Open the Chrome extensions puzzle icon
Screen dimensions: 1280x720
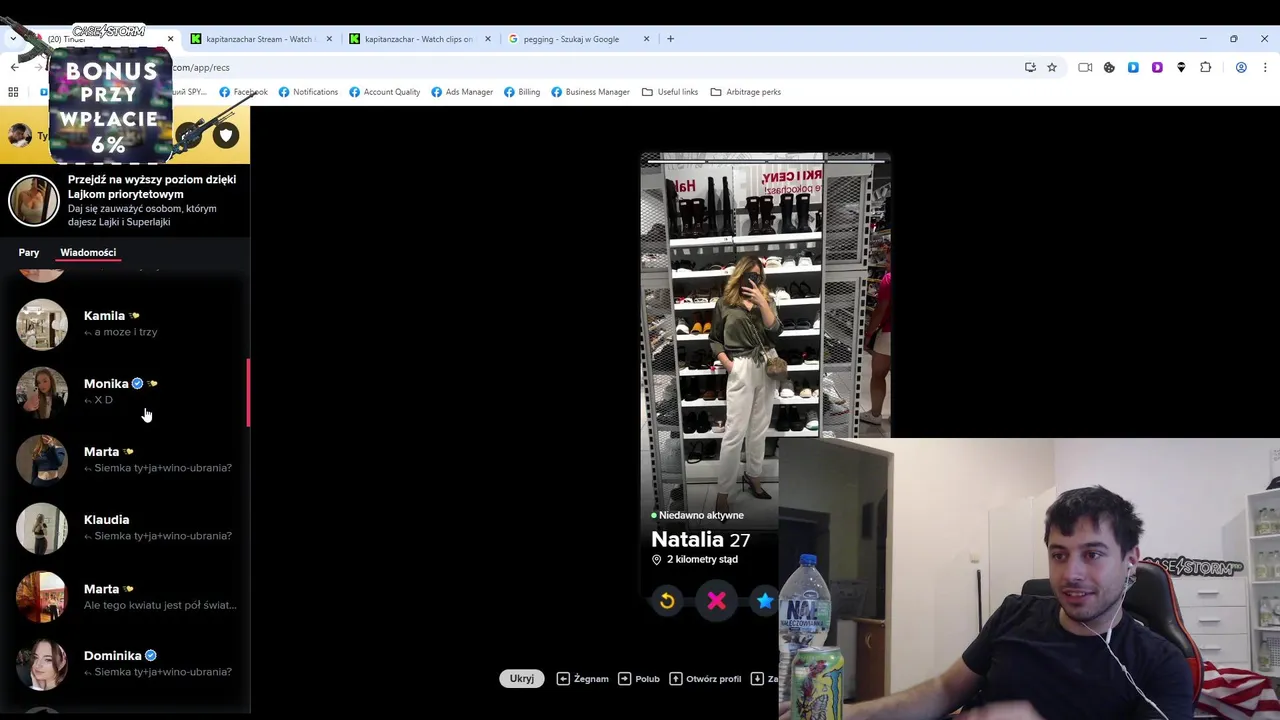pyautogui.click(x=1205, y=67)
